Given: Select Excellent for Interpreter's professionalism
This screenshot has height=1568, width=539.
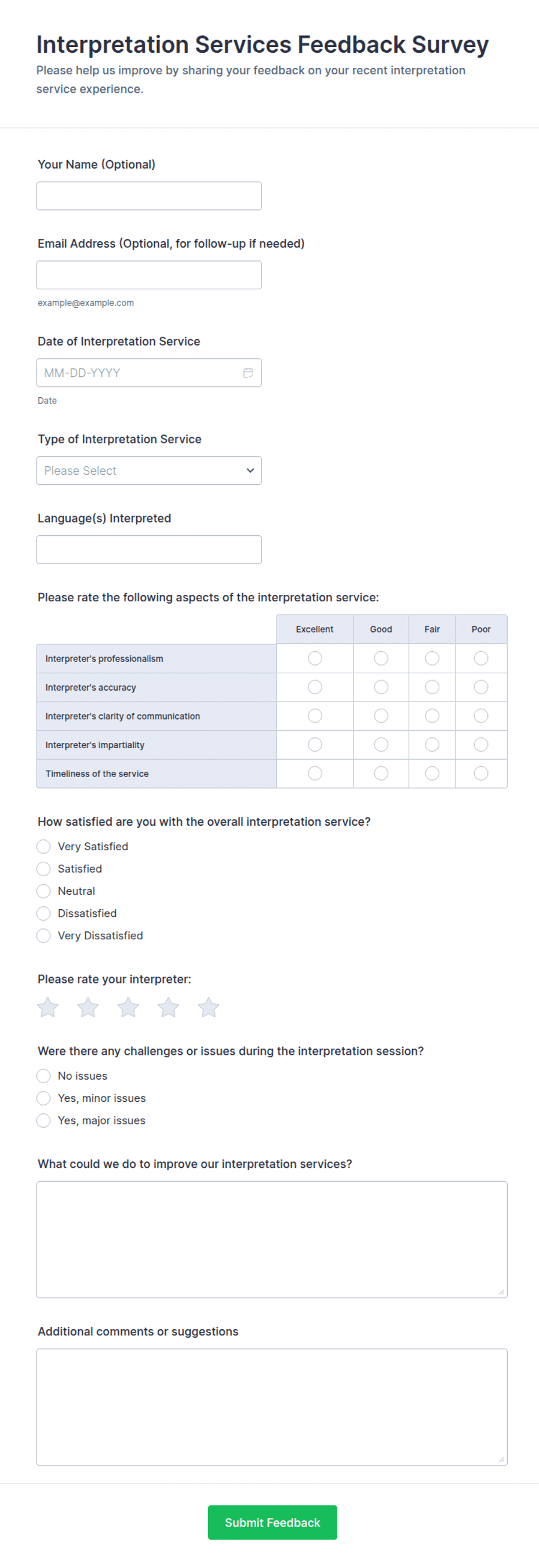Looking at the screenshot, I should [315, 658].
